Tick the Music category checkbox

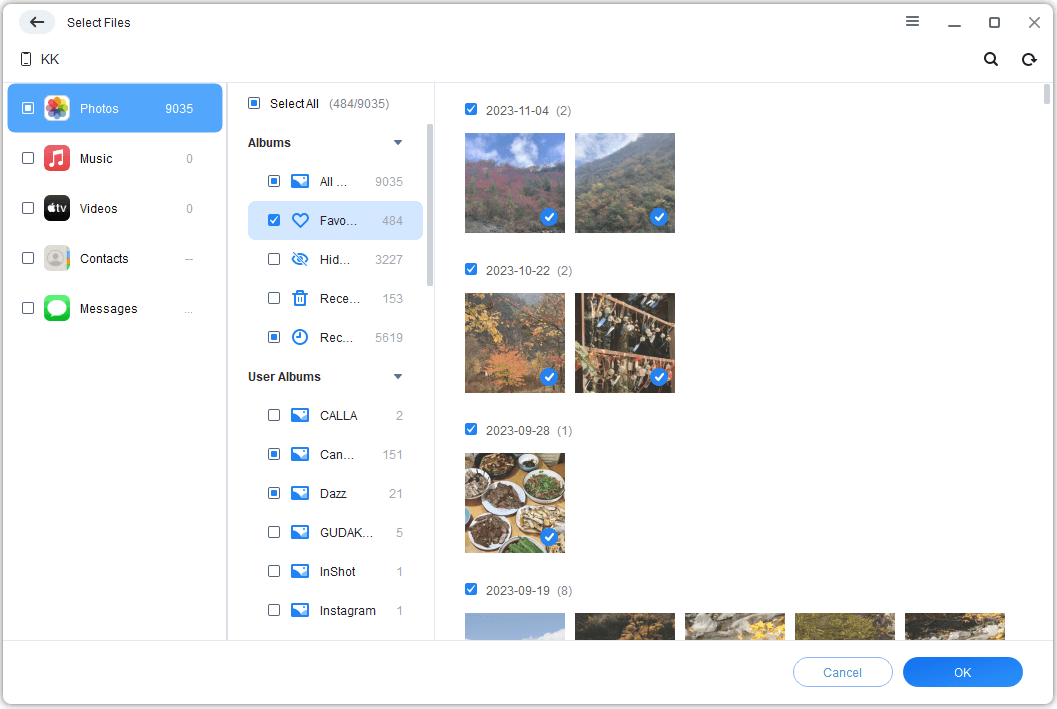28,158
